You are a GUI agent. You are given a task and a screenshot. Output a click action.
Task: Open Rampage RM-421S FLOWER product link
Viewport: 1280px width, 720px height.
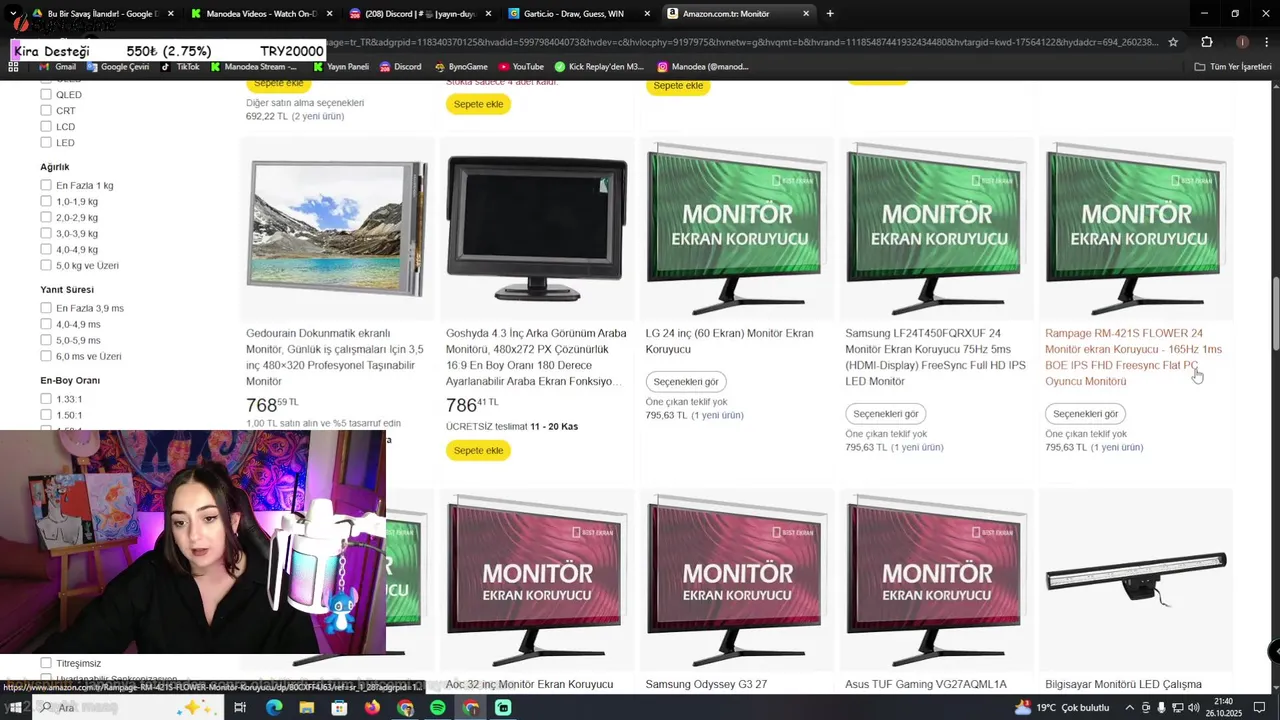[x=1133, y=357]
